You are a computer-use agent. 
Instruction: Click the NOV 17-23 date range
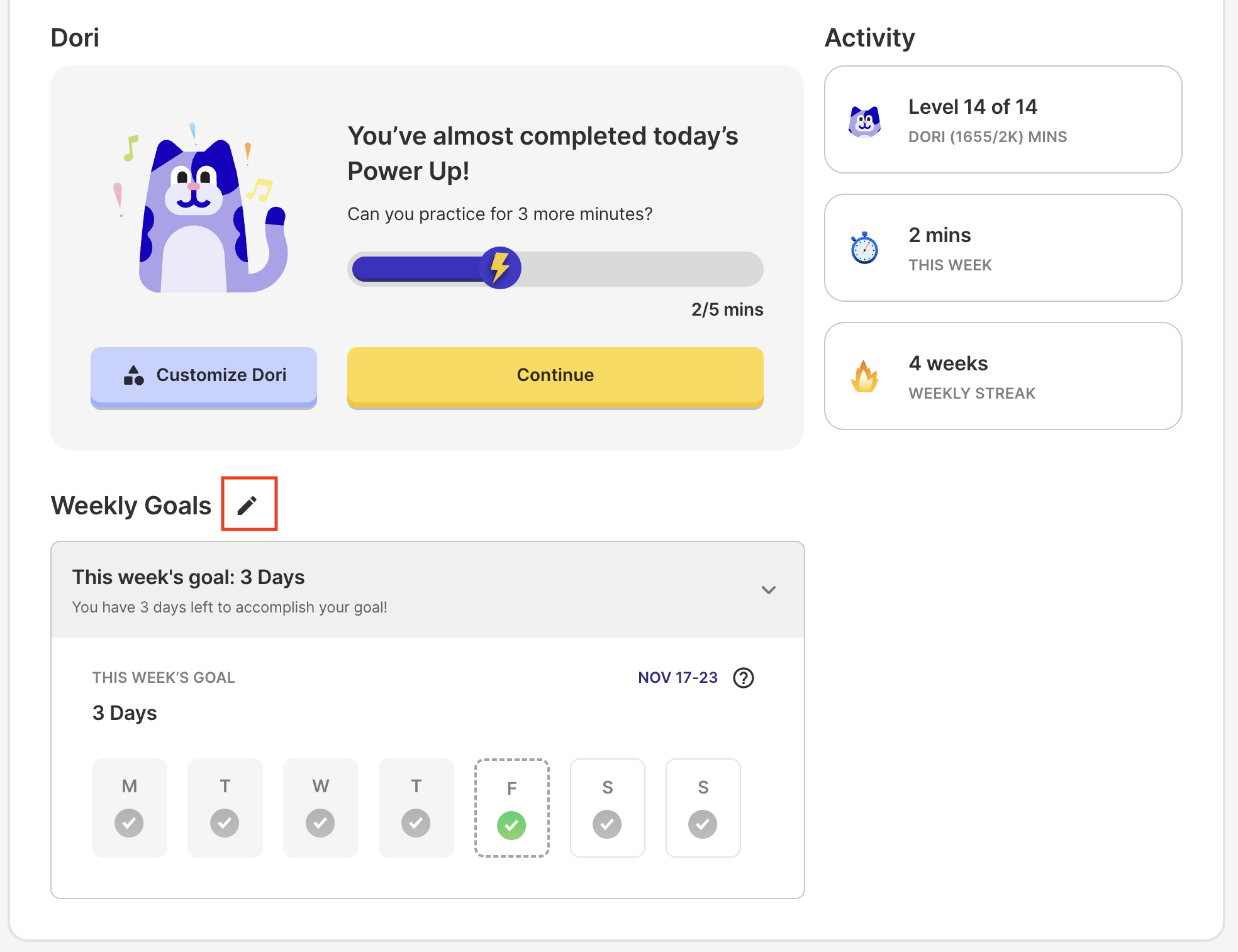(x=678, y=677)
